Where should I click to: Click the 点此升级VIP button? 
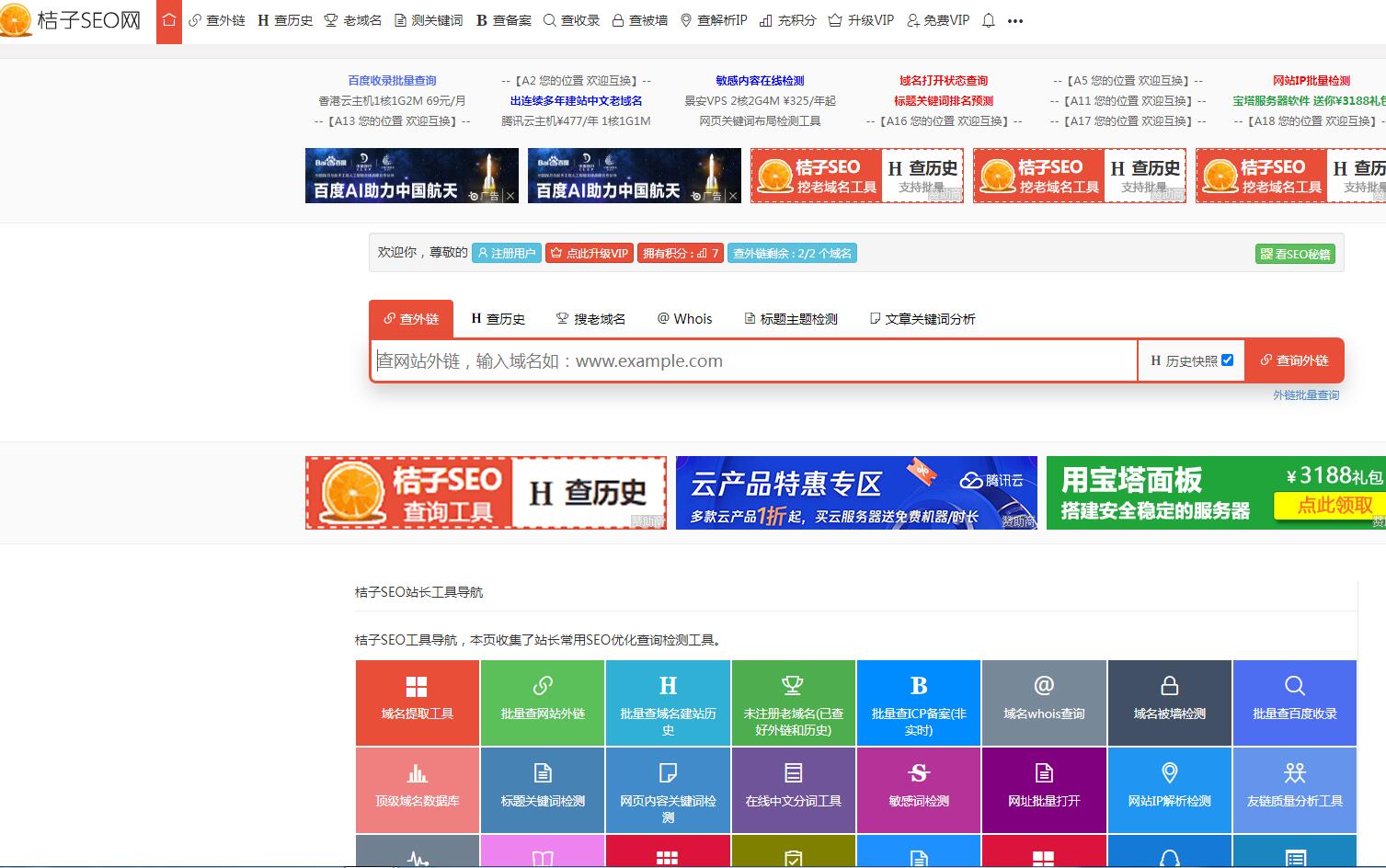589,253
